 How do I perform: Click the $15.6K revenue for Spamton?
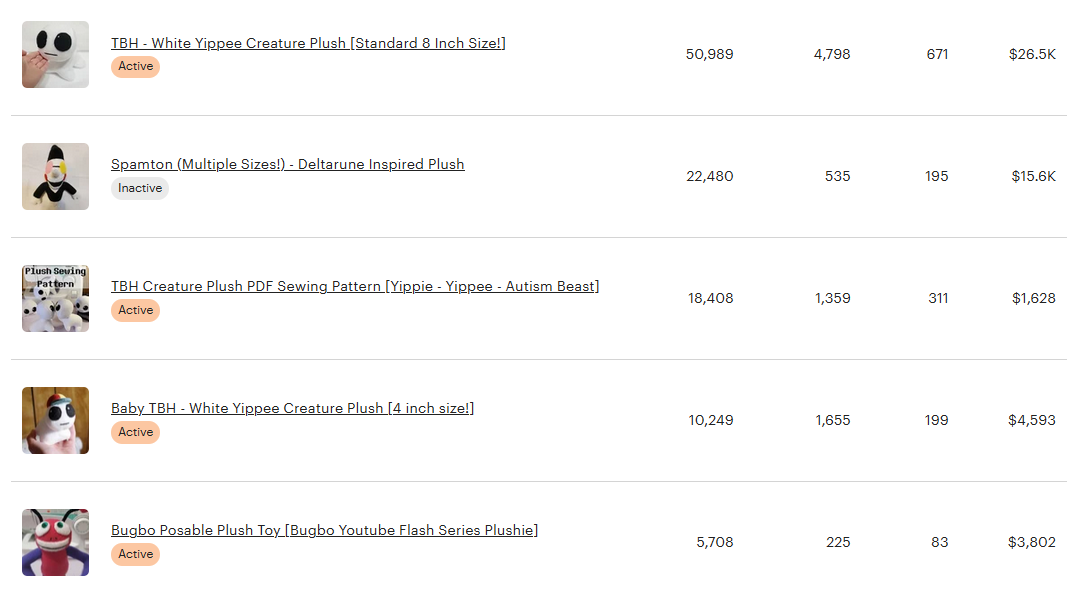pyautogui.click(x=1033, y=177)
